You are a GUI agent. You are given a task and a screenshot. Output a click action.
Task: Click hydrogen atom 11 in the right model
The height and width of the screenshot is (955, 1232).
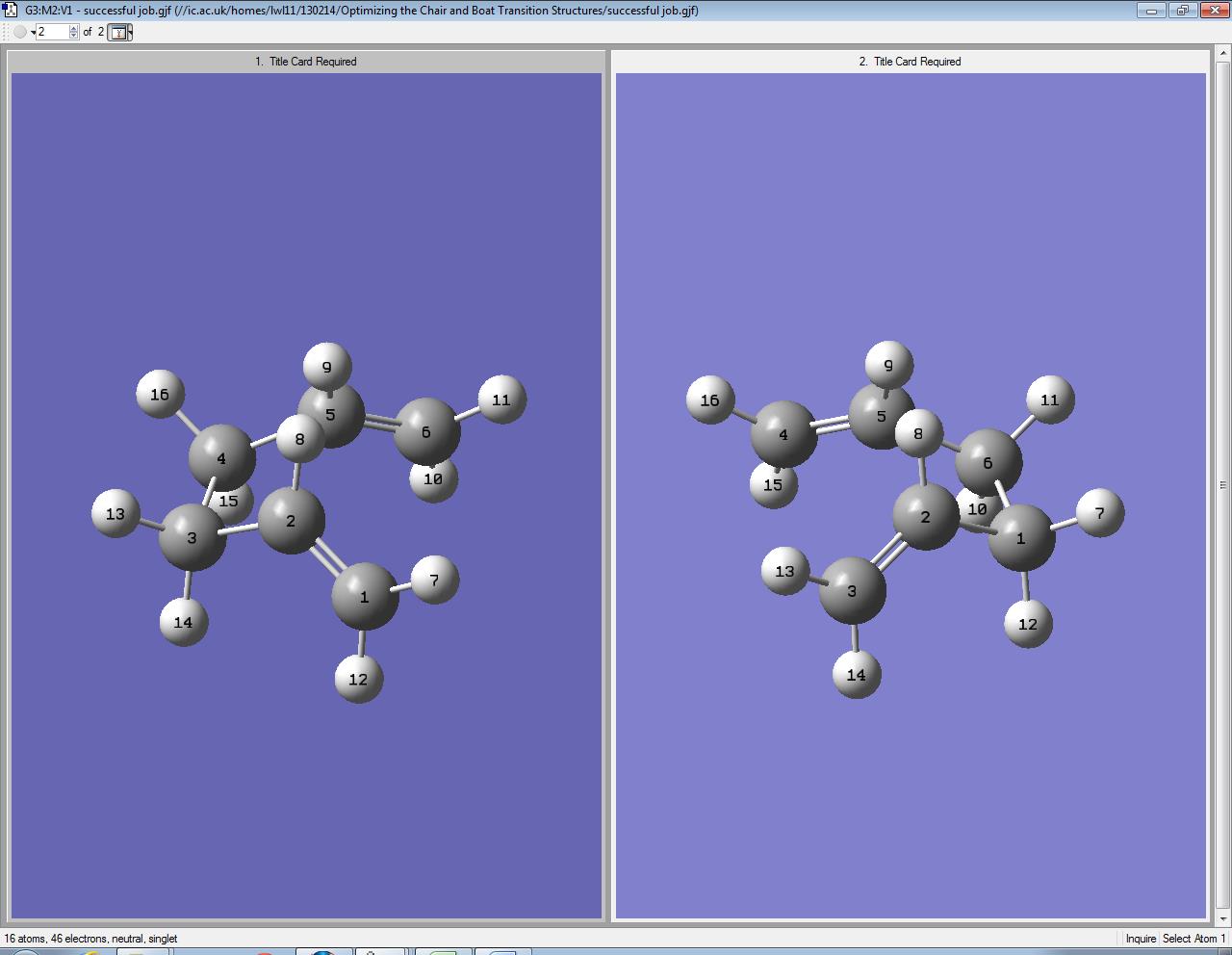pos(1050,399)
